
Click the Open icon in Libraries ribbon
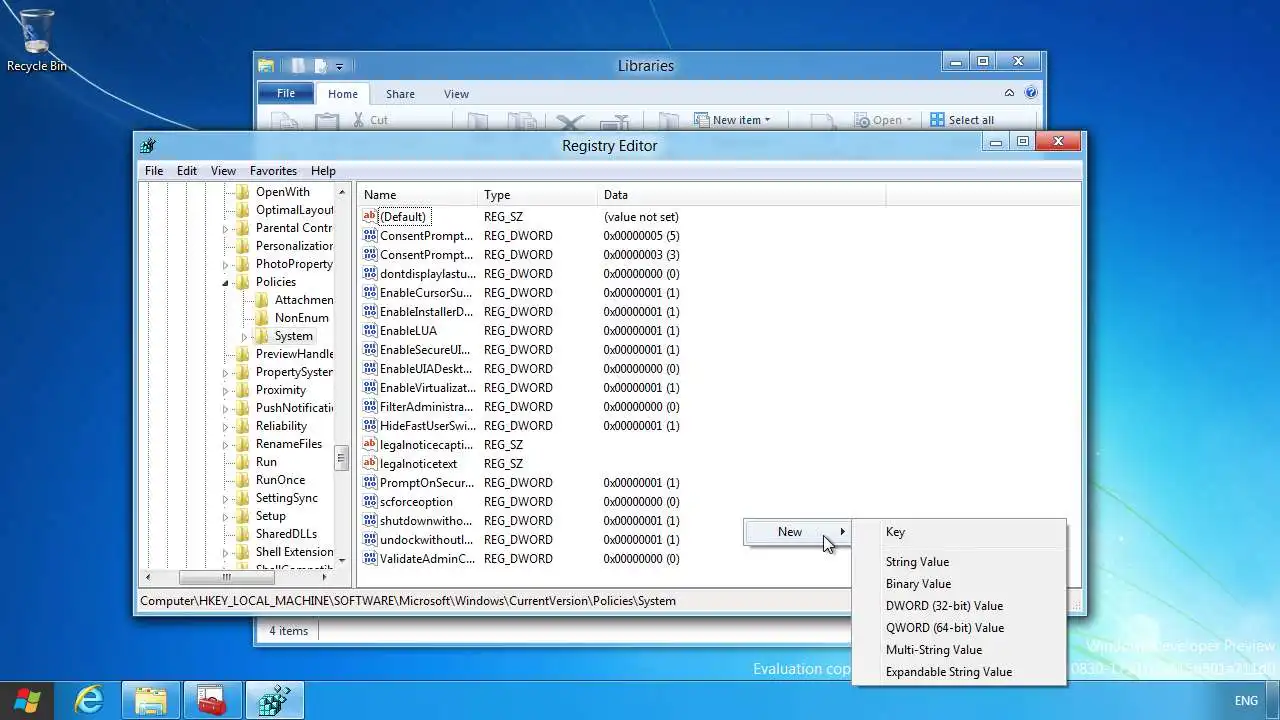tap(862, 120)
